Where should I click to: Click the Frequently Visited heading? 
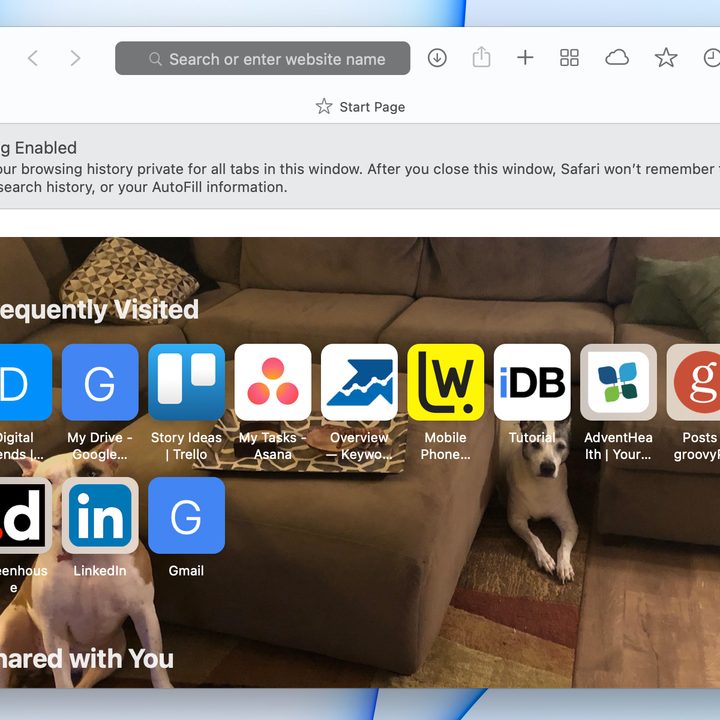click(99, 309)
